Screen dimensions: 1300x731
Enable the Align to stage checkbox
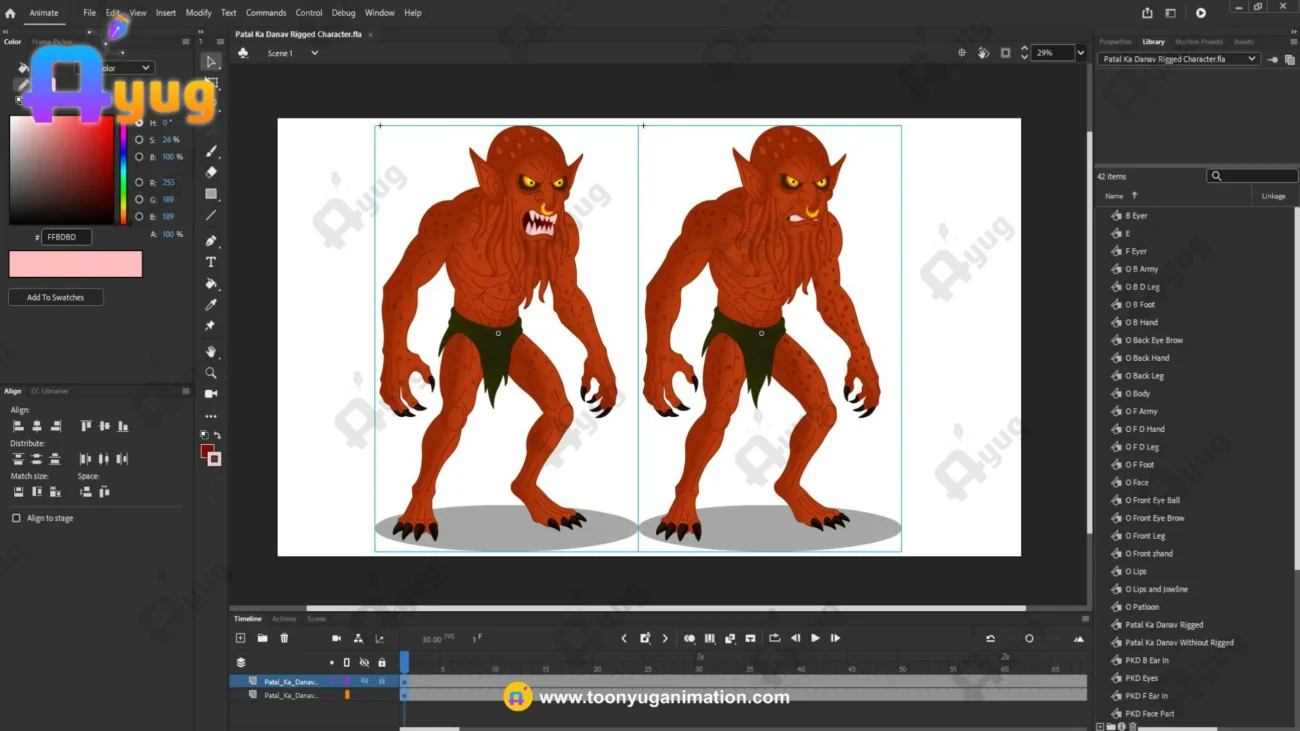pos(16,518)
